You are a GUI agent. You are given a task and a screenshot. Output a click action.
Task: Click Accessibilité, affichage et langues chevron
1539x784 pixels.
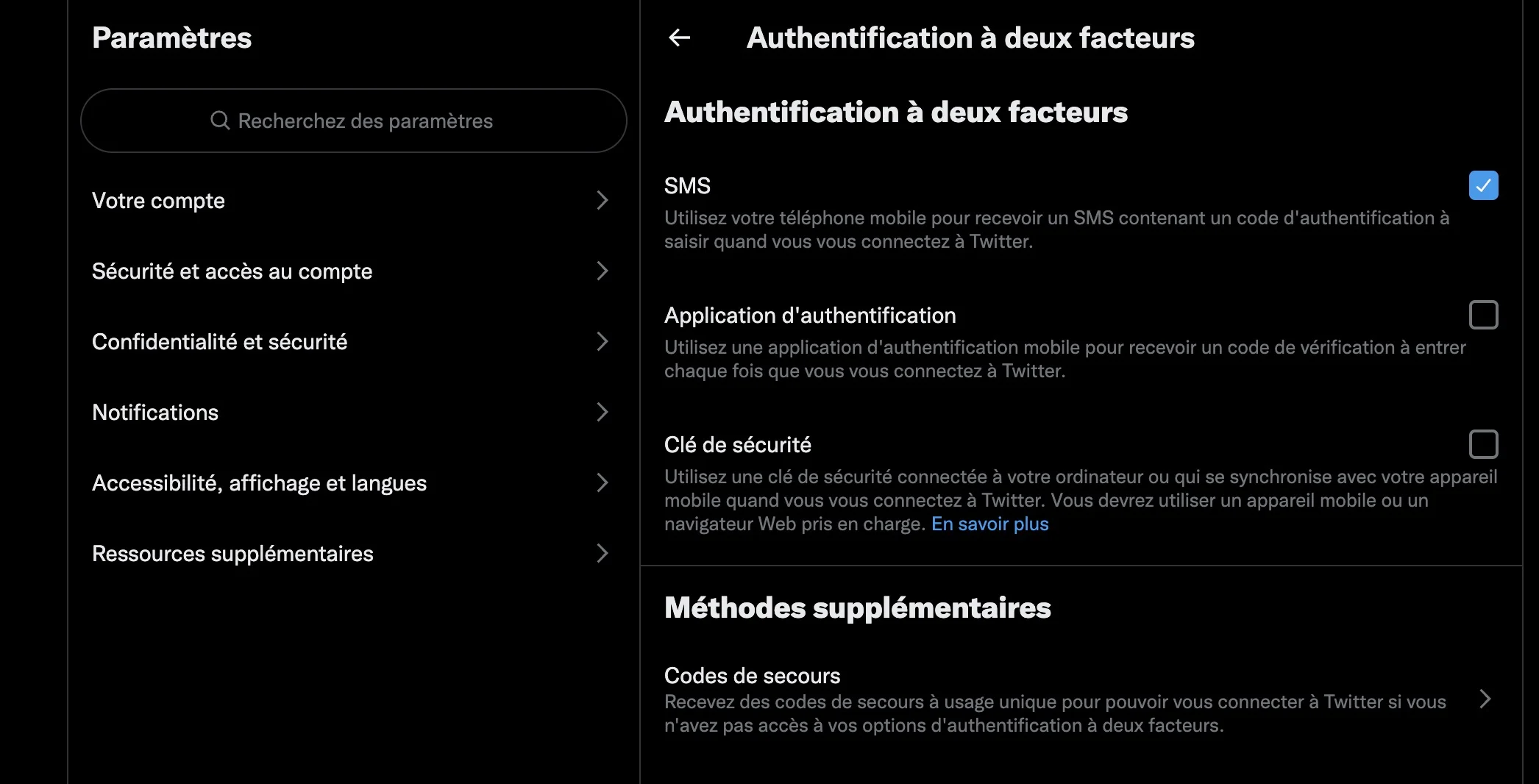[x=602, y=482]
